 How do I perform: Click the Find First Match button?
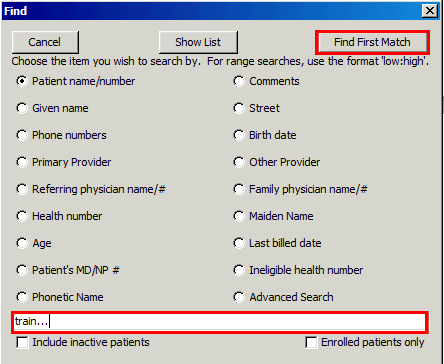(x=372, y=42)
